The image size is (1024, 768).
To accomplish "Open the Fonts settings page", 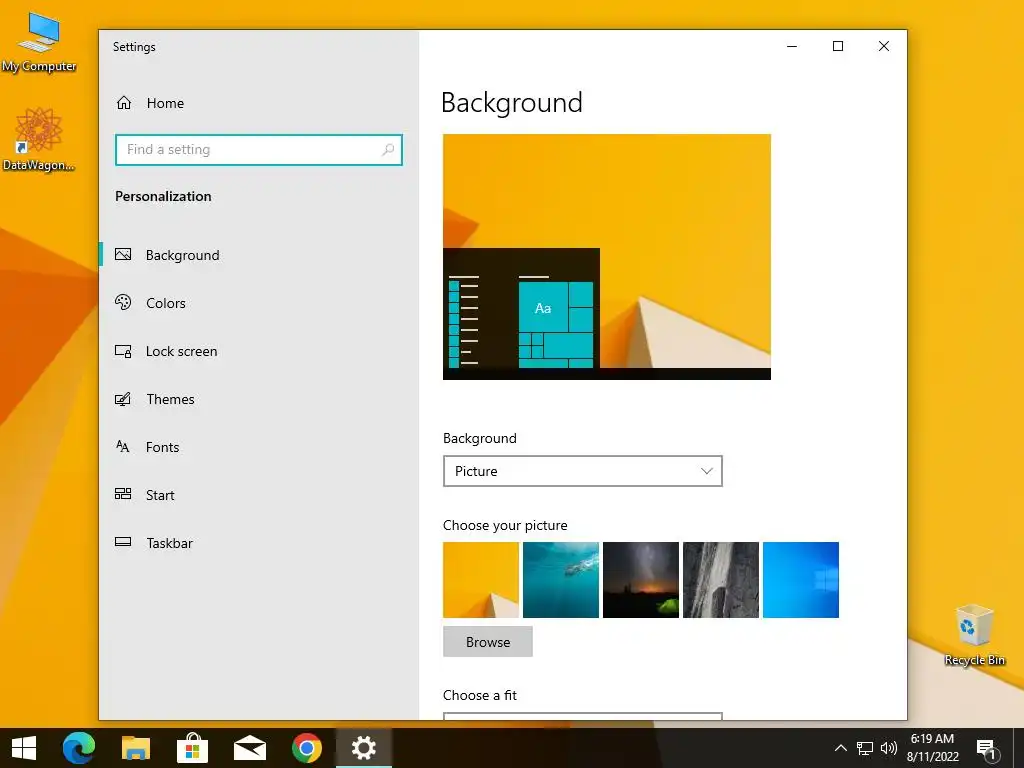I will (x=163, y=447).
